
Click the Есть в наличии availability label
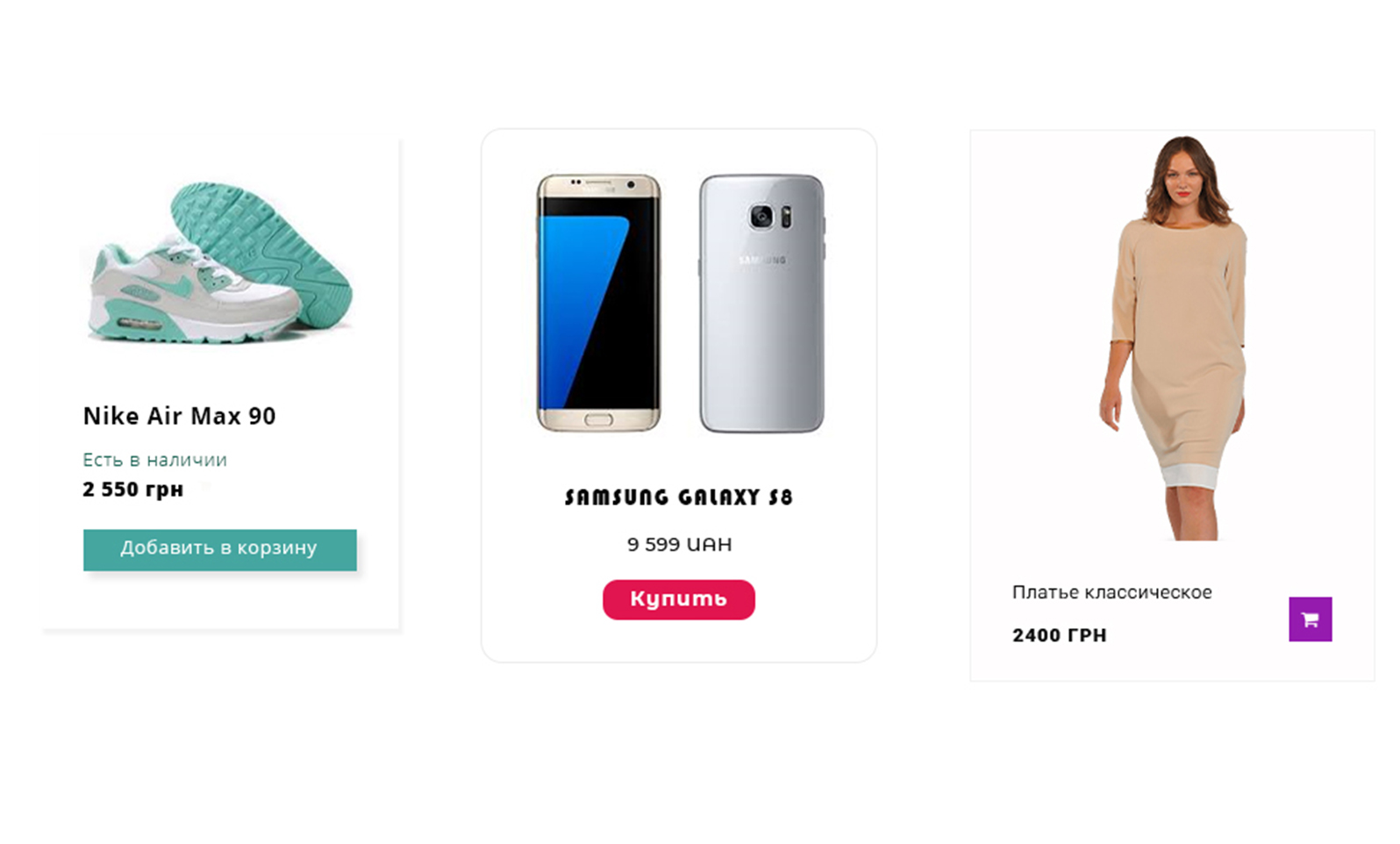154,460
